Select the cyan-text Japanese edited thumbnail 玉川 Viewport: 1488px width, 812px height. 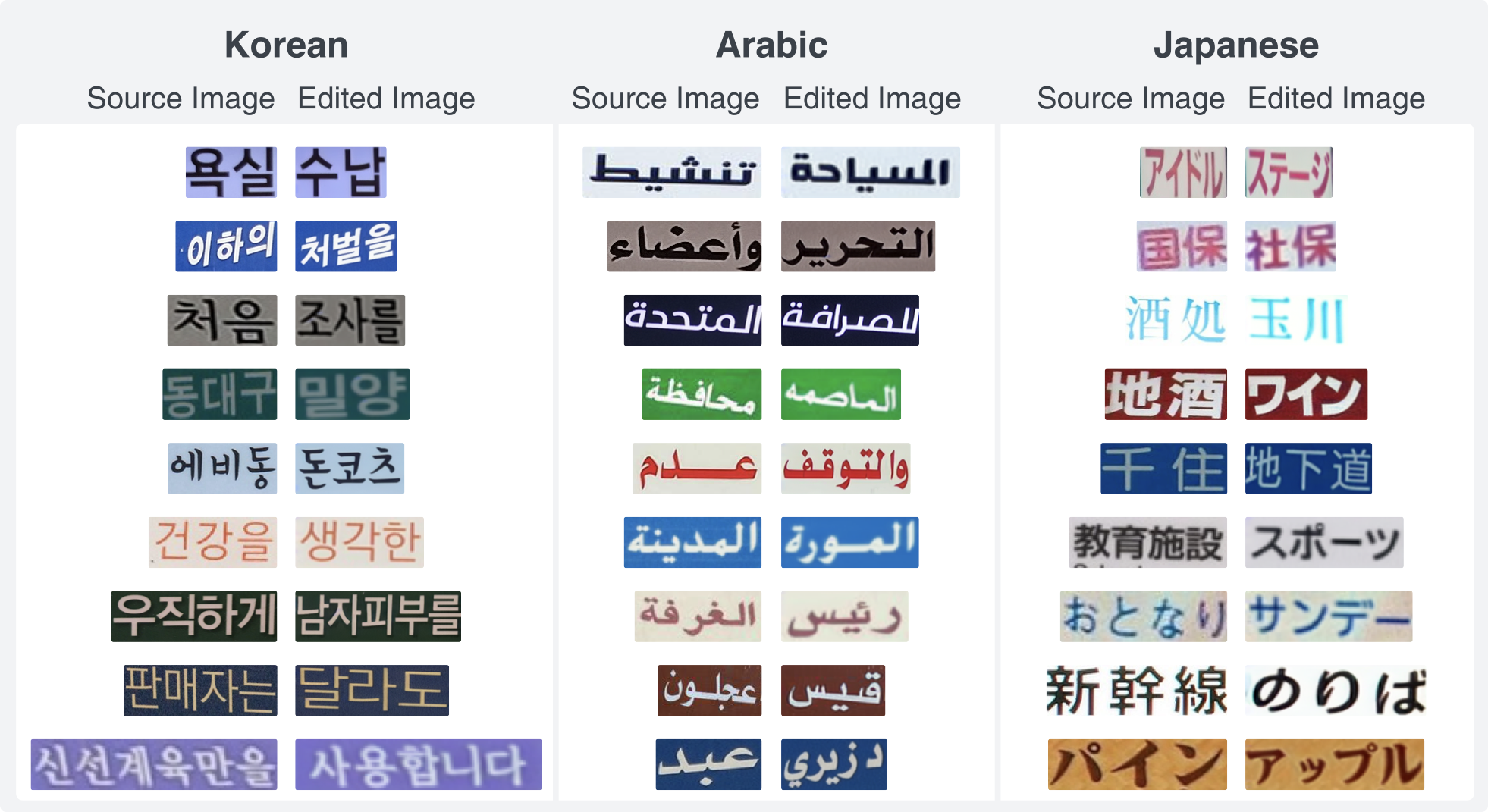1296,320
